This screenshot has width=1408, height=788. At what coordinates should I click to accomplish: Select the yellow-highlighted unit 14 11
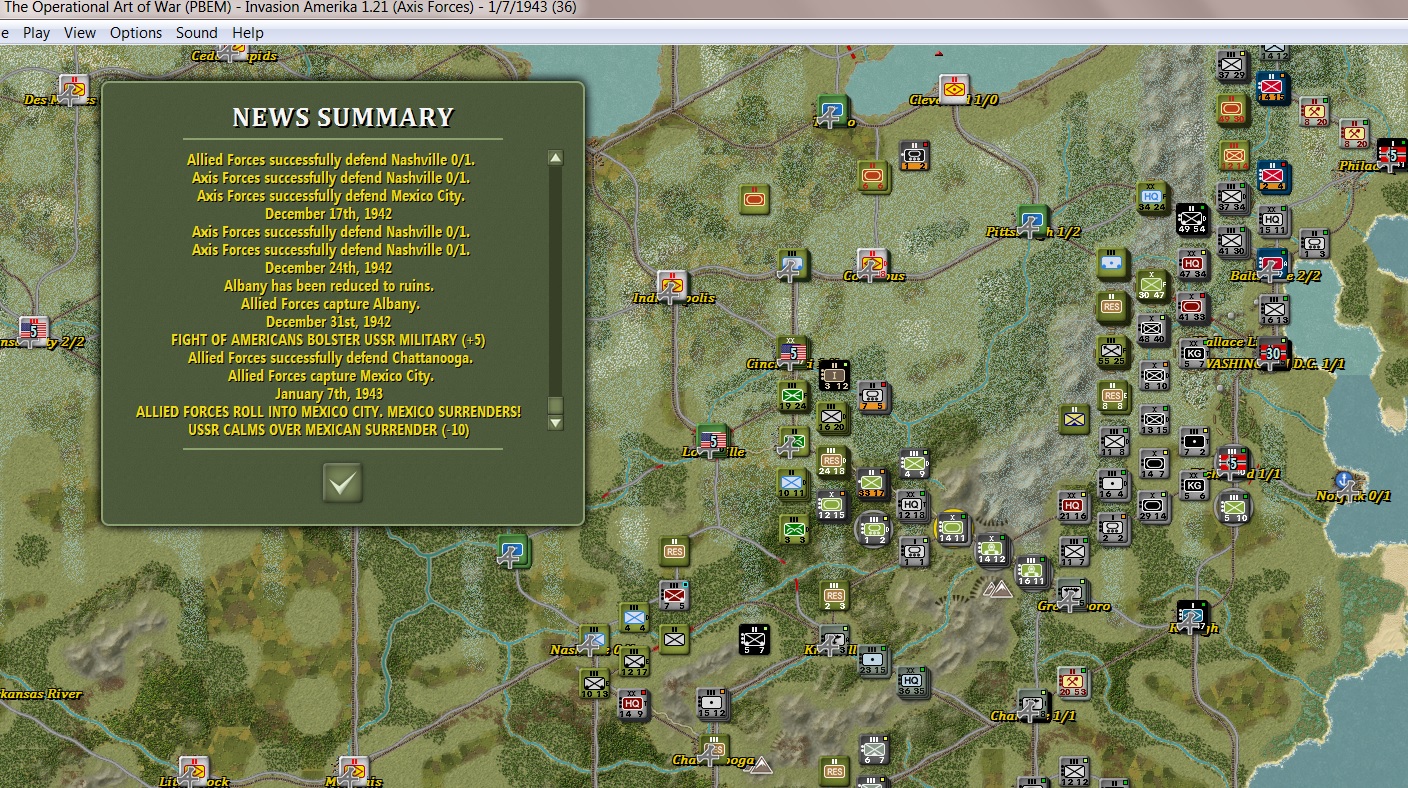(953, 528)
